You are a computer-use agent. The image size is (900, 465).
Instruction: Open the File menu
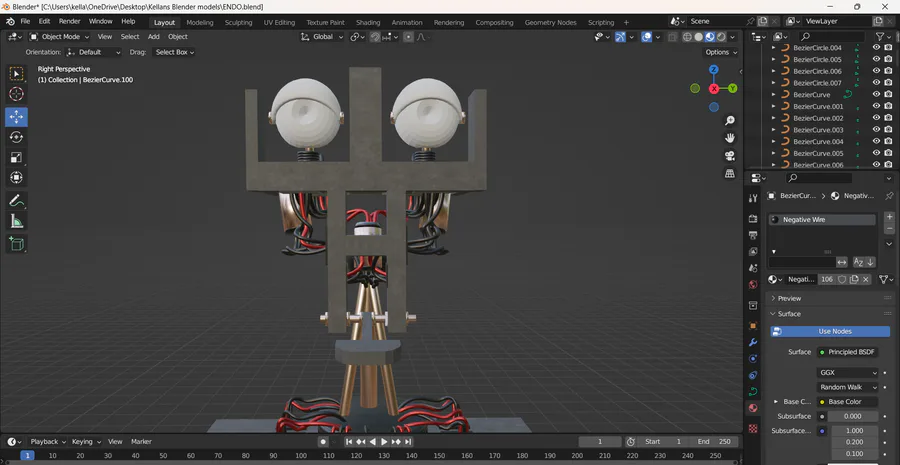25,21
